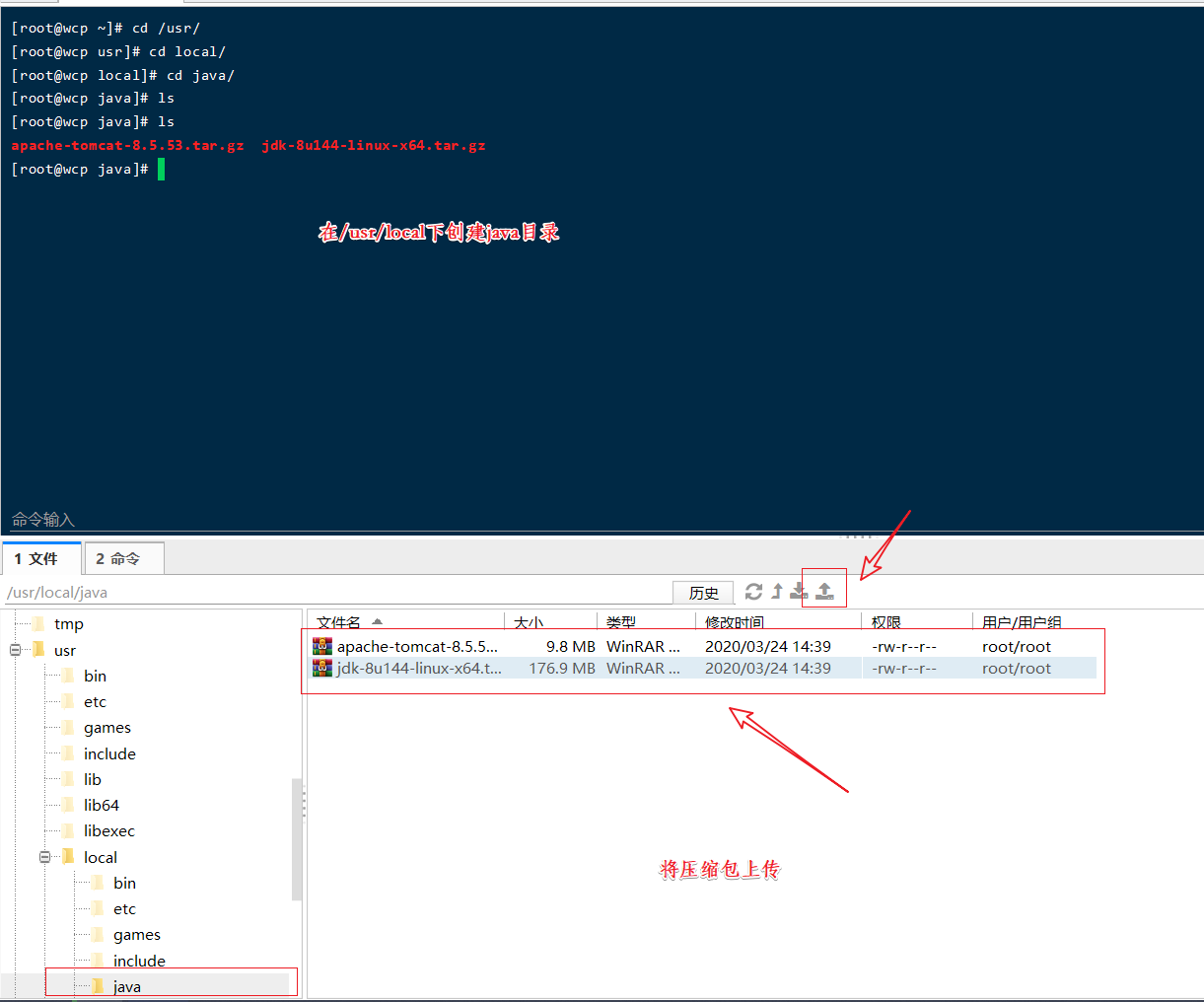Click apache-tomcat-8.5.53.tar.gz in terminal output
1204x1002 pixels.
point(127,145)
